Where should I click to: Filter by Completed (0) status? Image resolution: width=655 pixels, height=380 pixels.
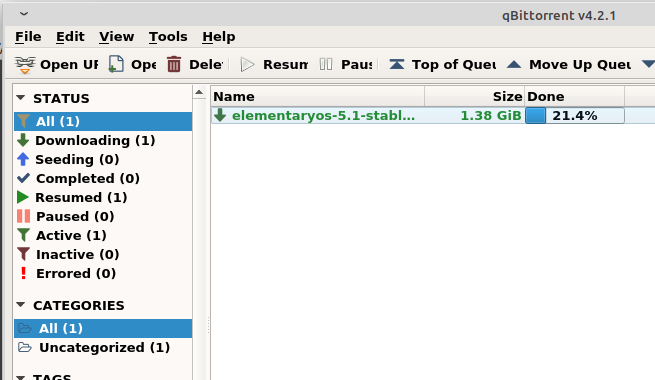(103, 179)
